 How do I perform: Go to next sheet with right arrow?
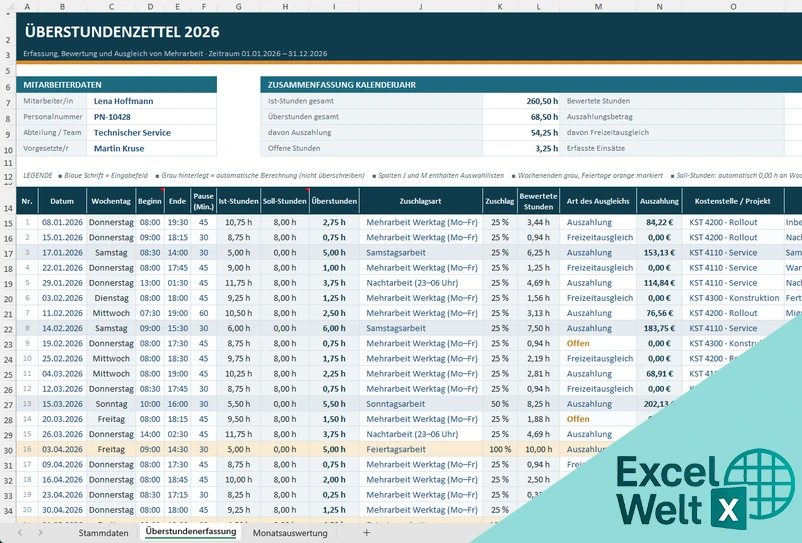(40, 532)
